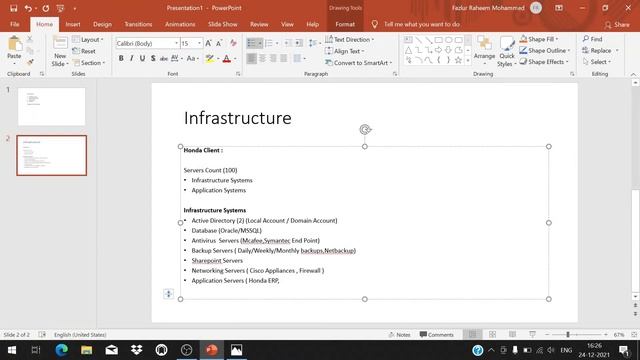The image size is (640, 360).
Task: Open Dropbox from the taskbar
Action: [x=136, y=350]
